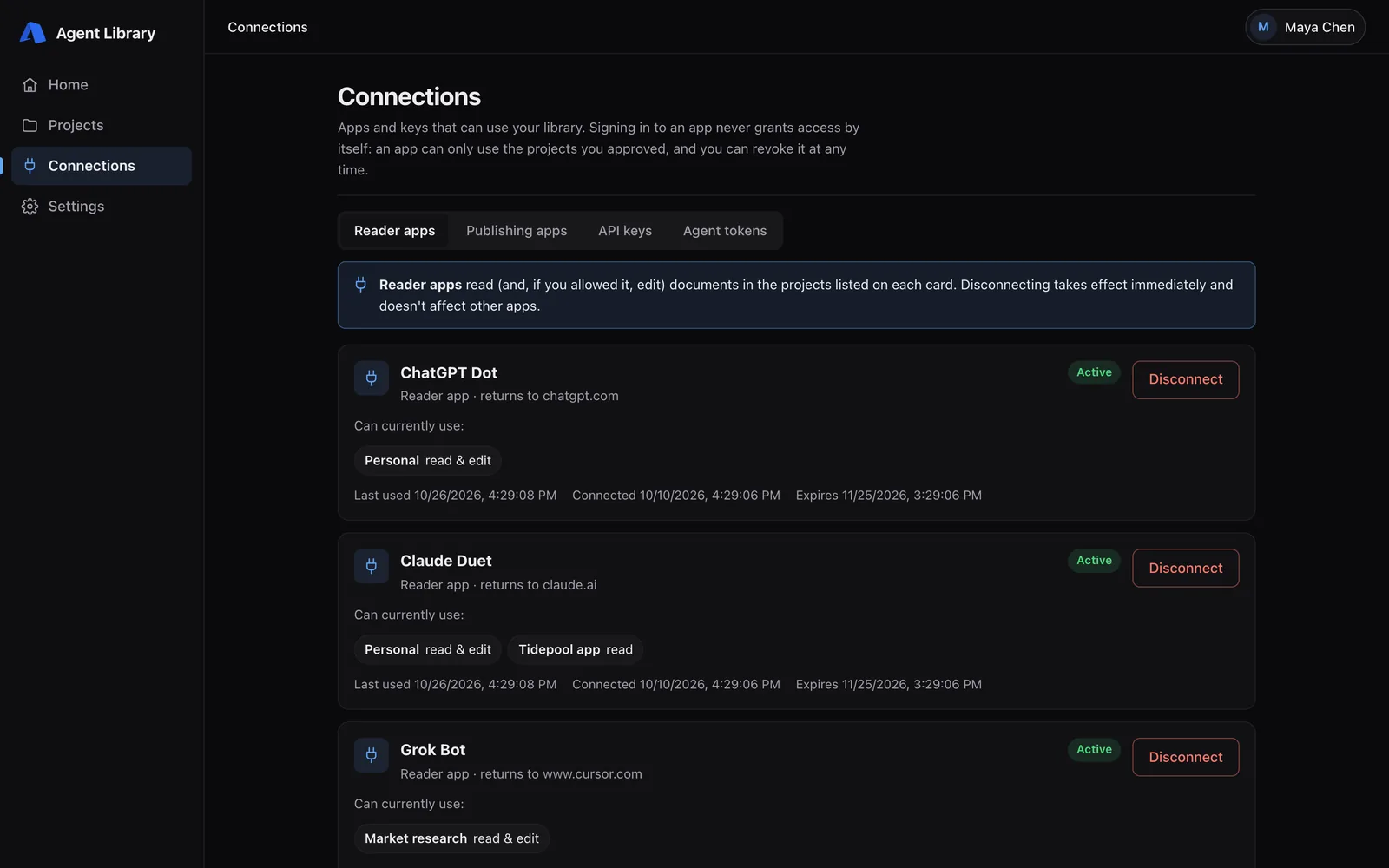Click "Can currently use:" label on Grok Bot

(x=409, y=805)
